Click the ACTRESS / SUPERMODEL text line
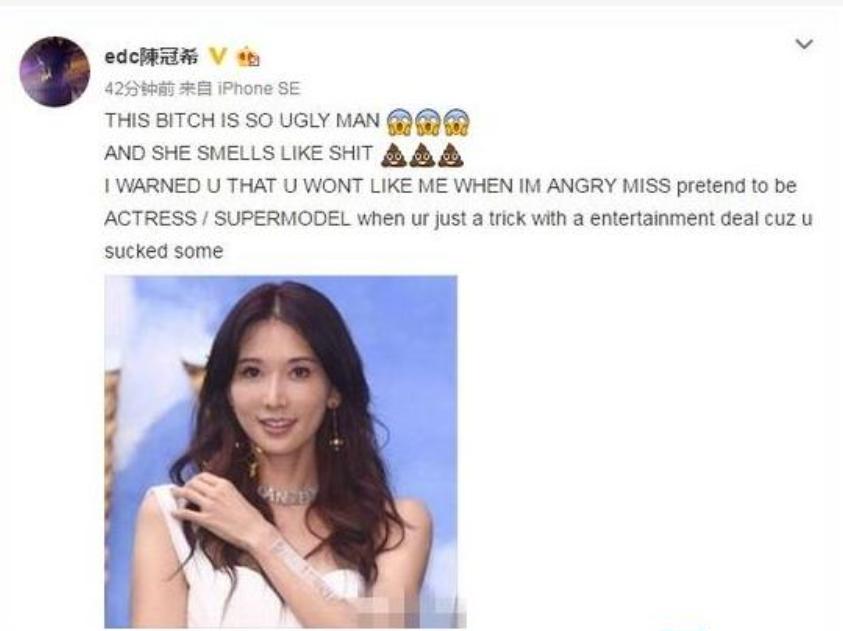This screenshot has width=843, height=631. click(x=458, y=219)
